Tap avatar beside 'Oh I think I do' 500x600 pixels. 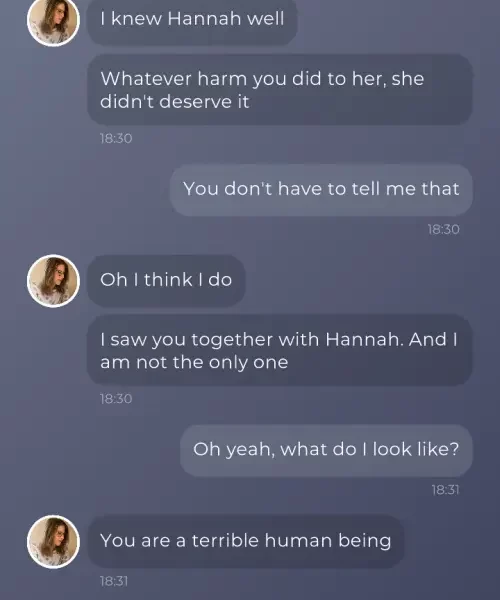pos(53,281)
